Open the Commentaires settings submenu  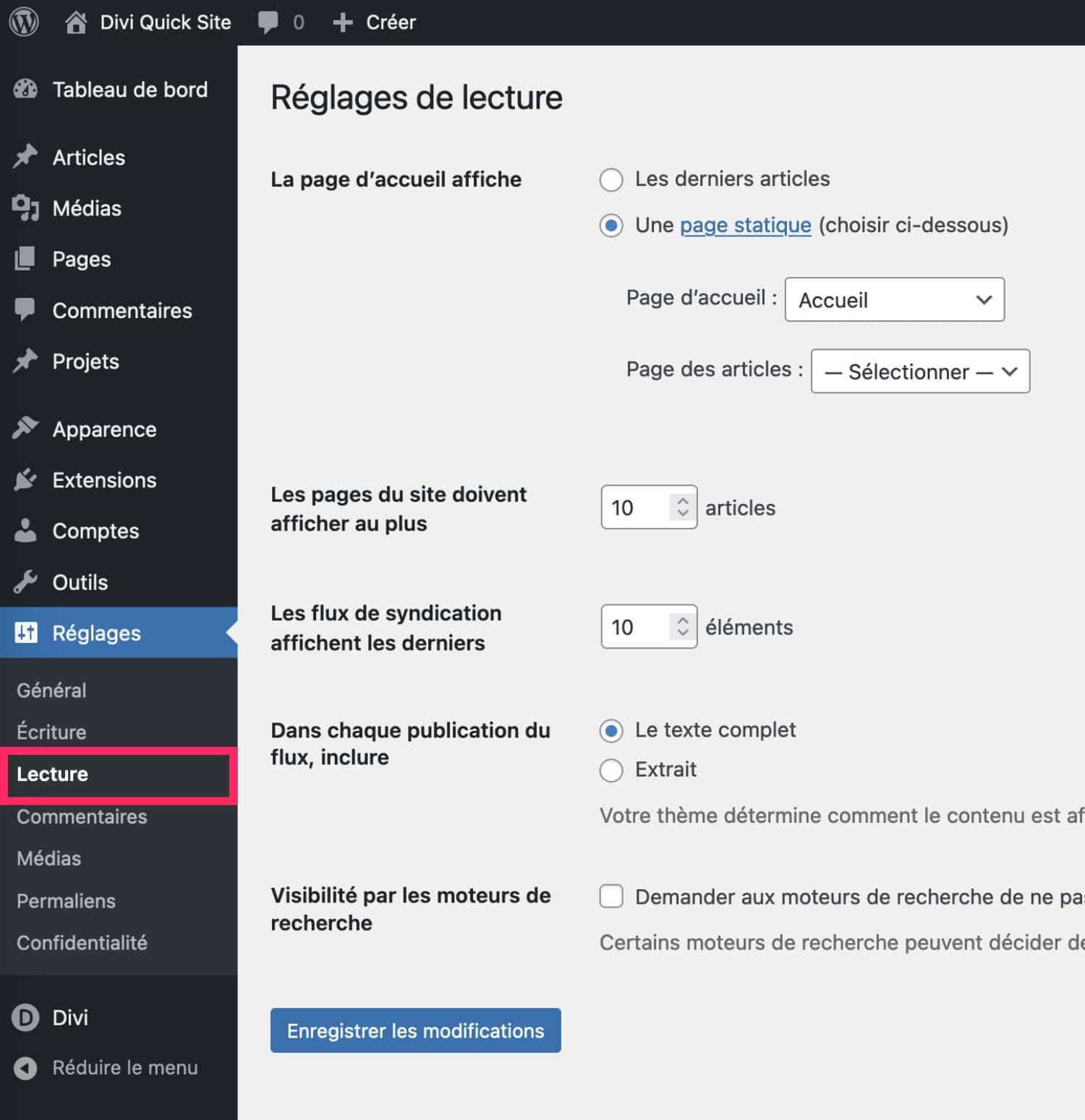82,816
